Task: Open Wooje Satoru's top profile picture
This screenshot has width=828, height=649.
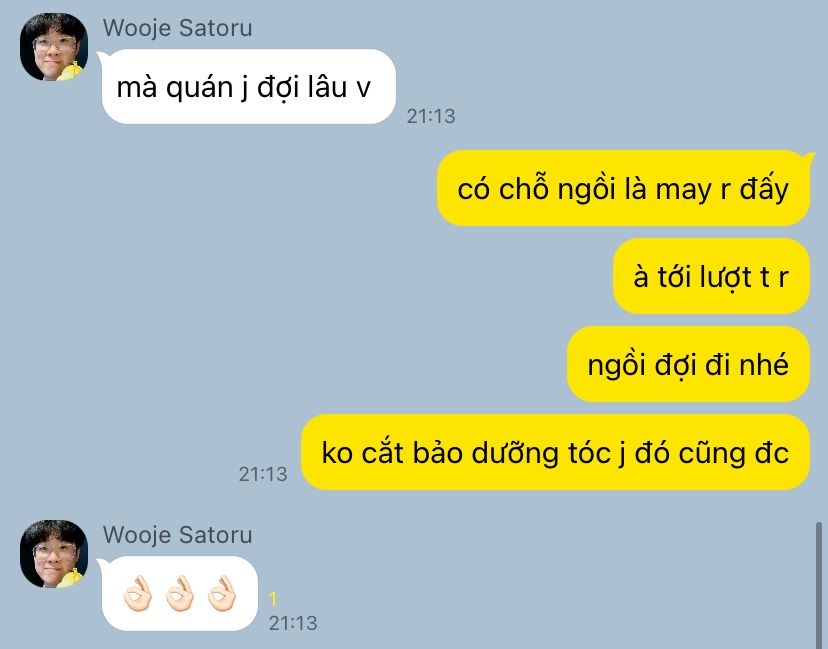Action: pyautogui.click(x=54, y=47)
